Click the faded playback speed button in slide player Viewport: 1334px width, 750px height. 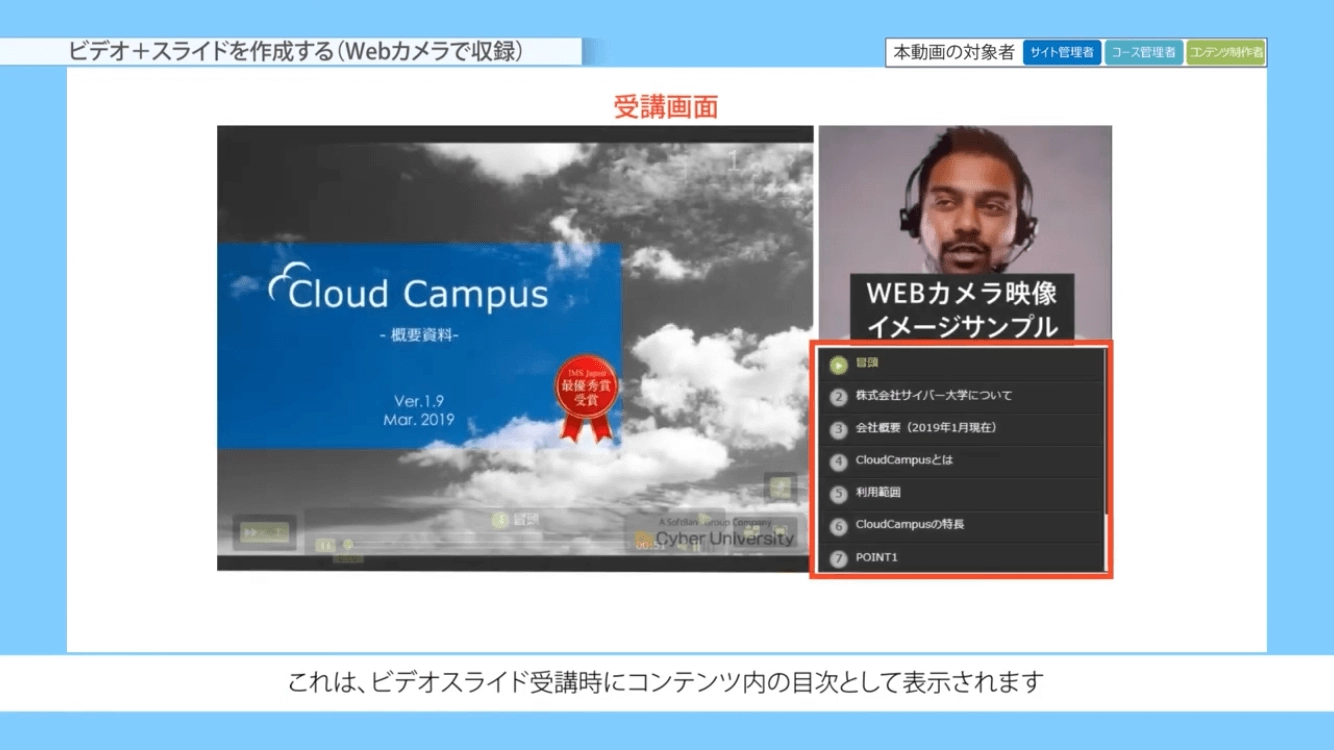264,533
